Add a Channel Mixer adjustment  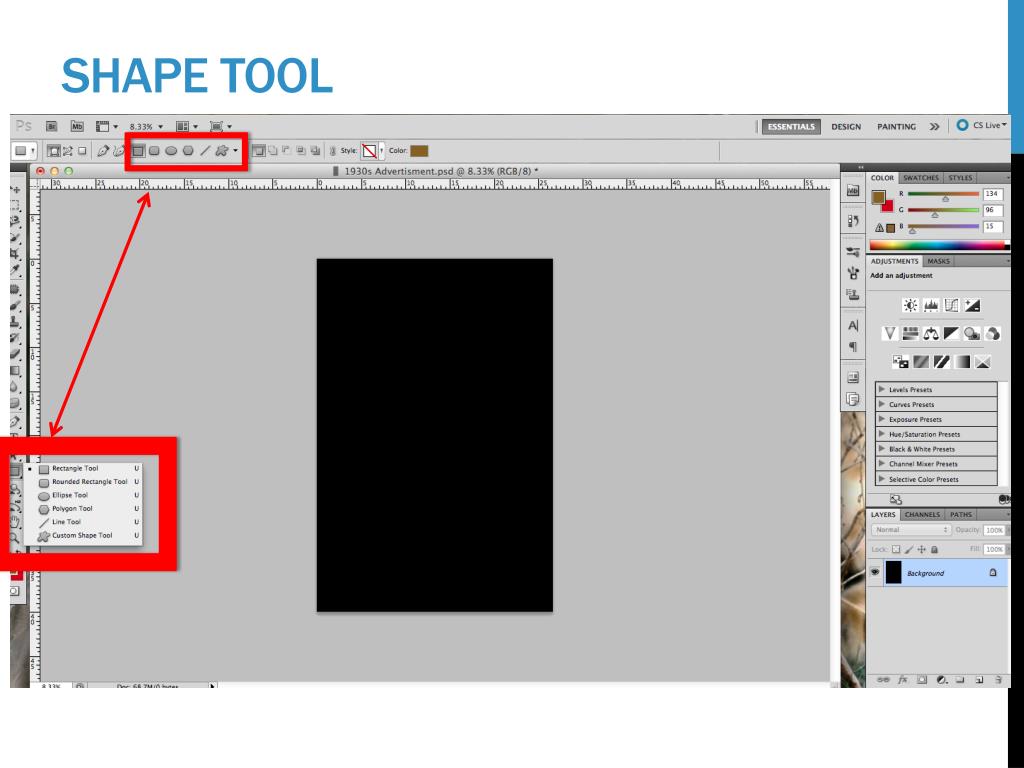(993, 334)
